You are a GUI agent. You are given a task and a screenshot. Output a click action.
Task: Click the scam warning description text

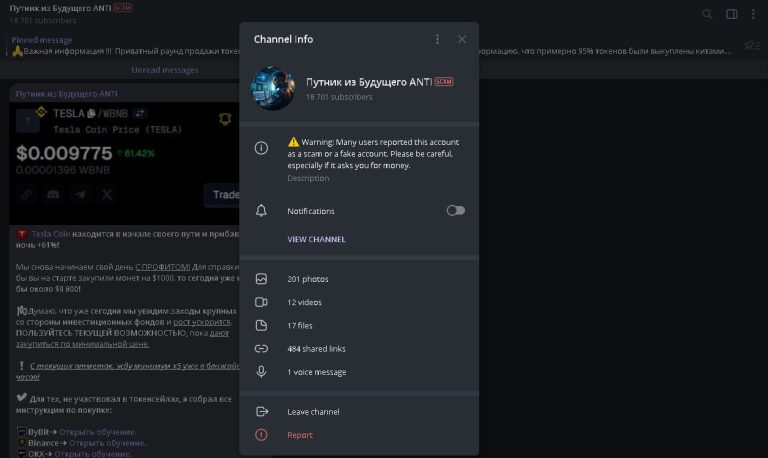[373, 154]
